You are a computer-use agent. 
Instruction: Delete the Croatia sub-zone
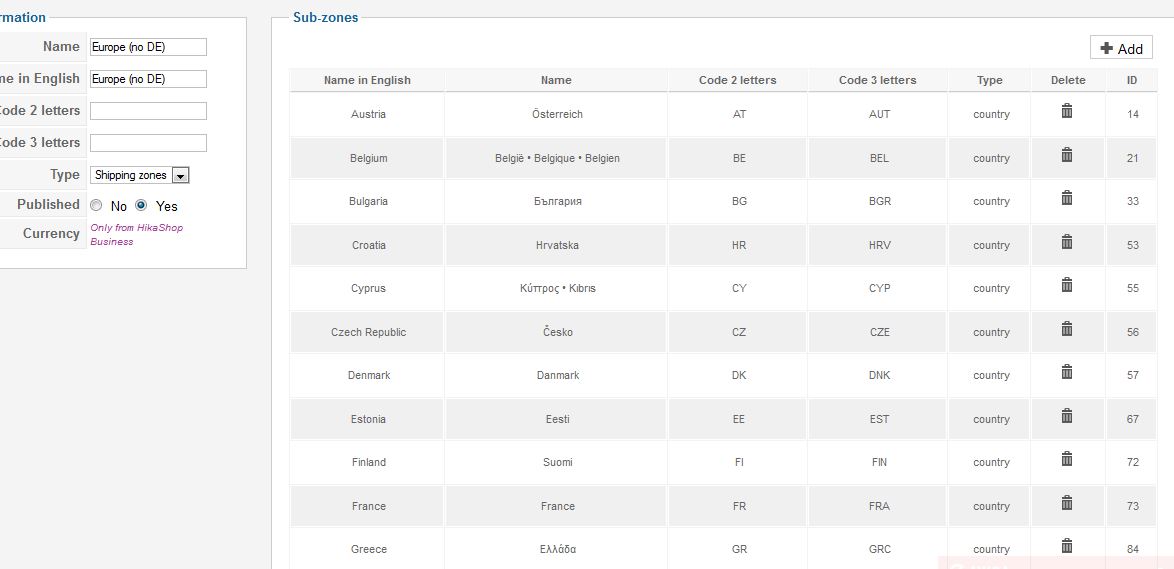click(1067, 242)
